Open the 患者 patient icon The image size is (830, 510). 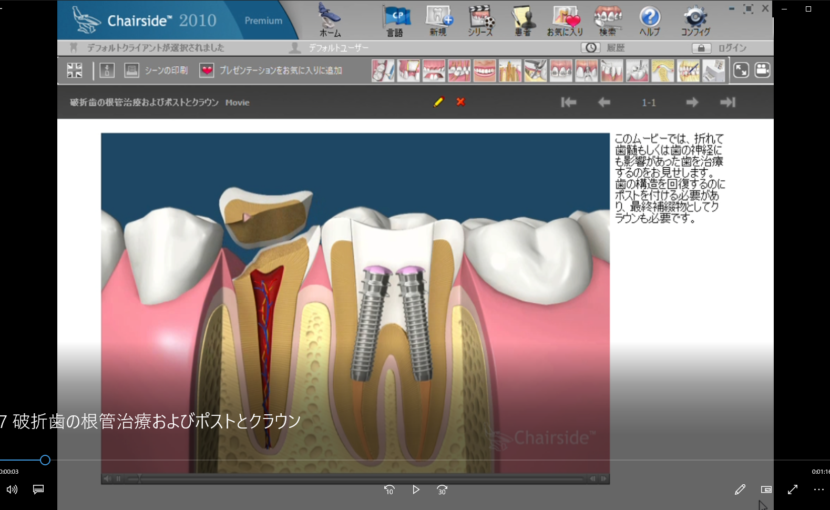522,21
